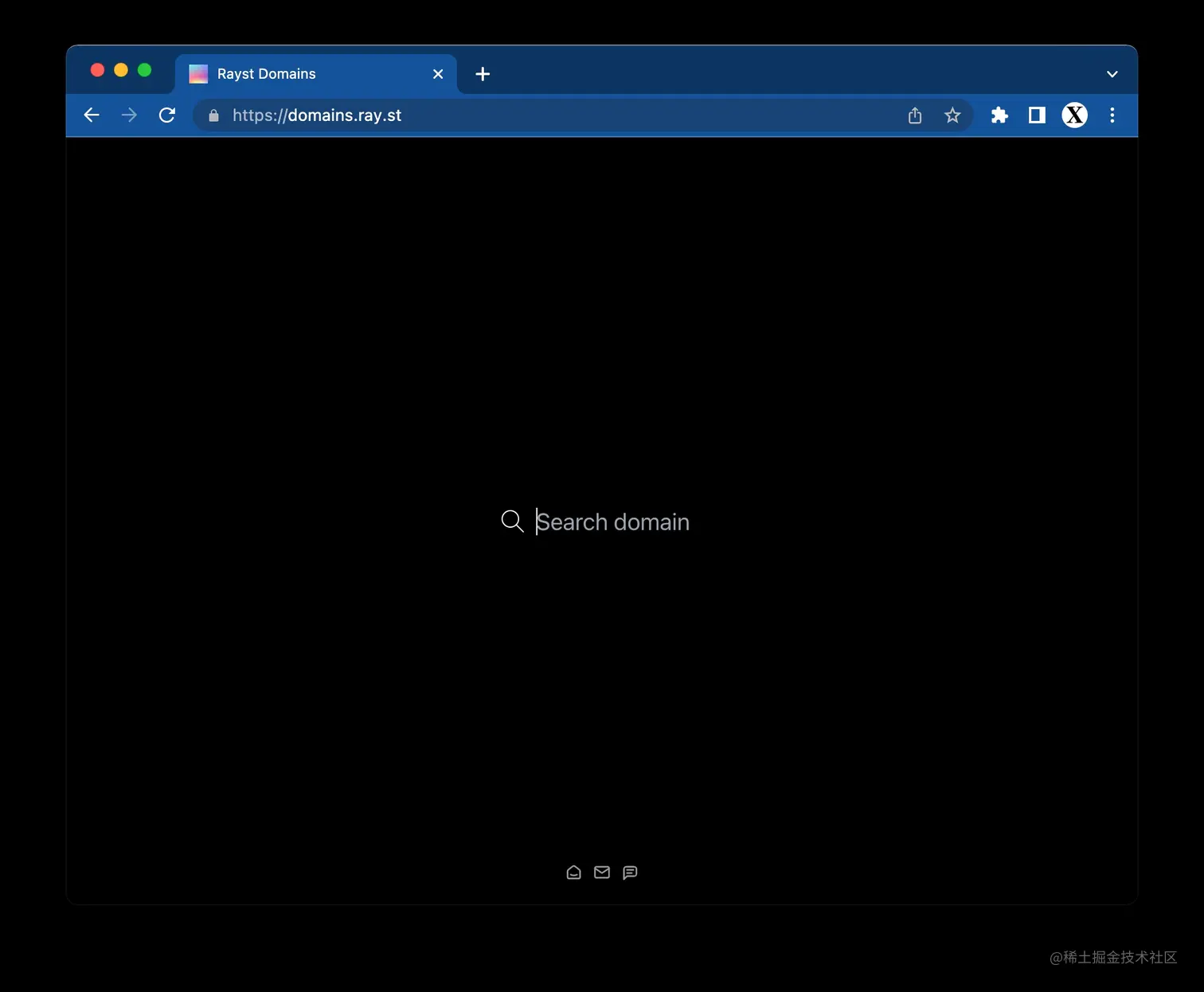Navigate back using the arrow button
The height and width of the screenshot is (992, 1204).
91,115
